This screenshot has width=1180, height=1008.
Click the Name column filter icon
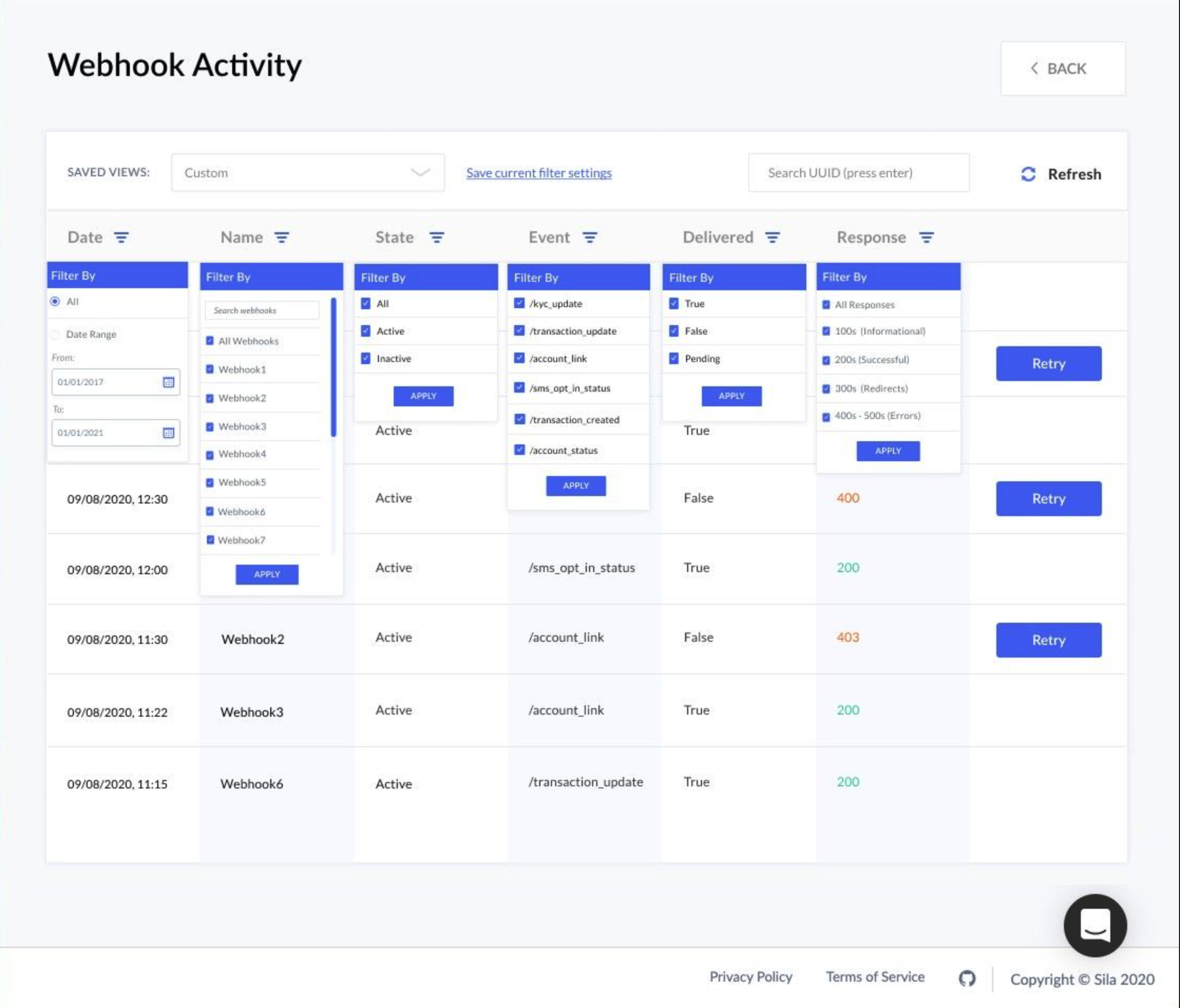click(x=282, y=237)
